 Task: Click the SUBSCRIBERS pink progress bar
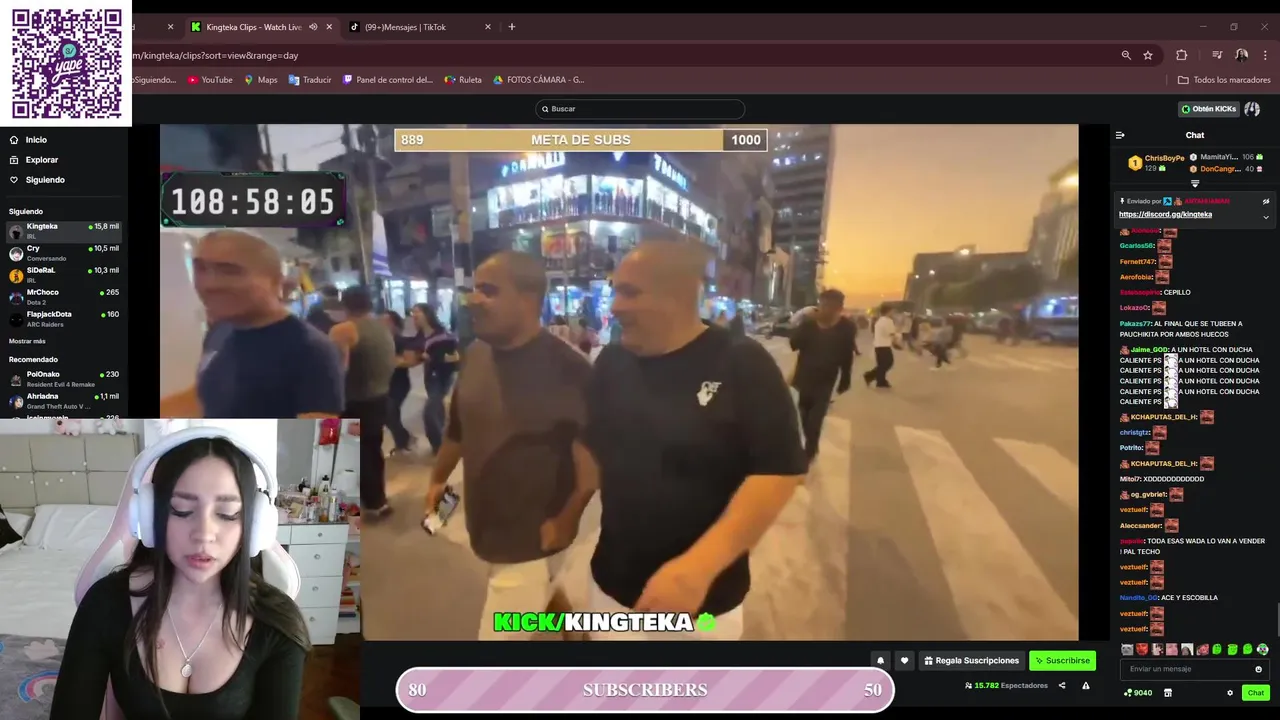pos(645,690)
